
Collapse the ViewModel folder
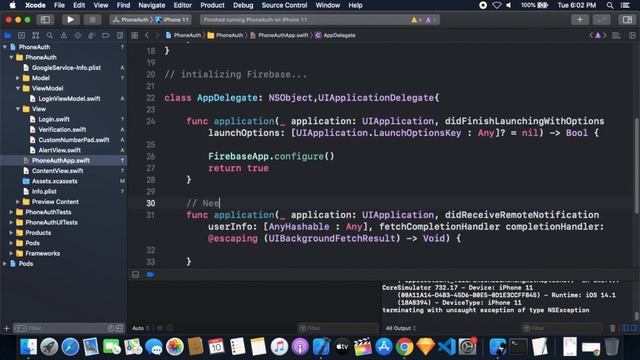pos(18,88)
